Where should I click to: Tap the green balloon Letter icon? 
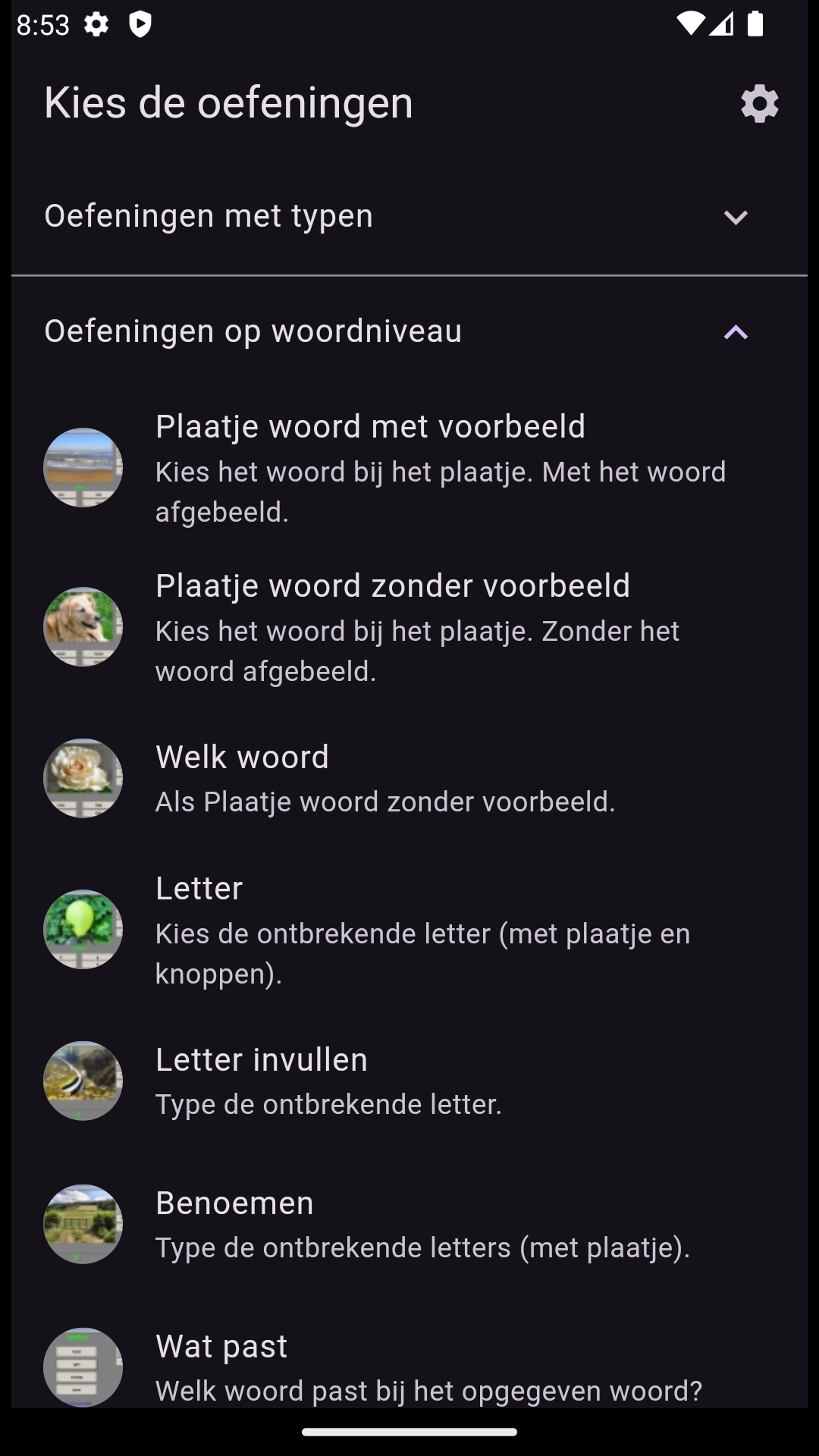[83, 930]
